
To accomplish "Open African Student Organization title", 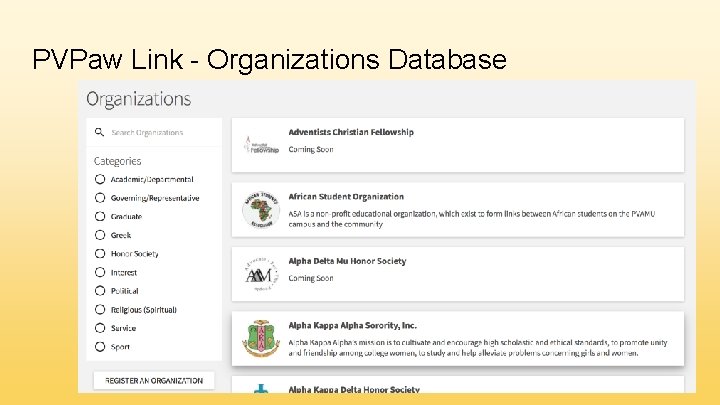I will [x=346, y=197].
